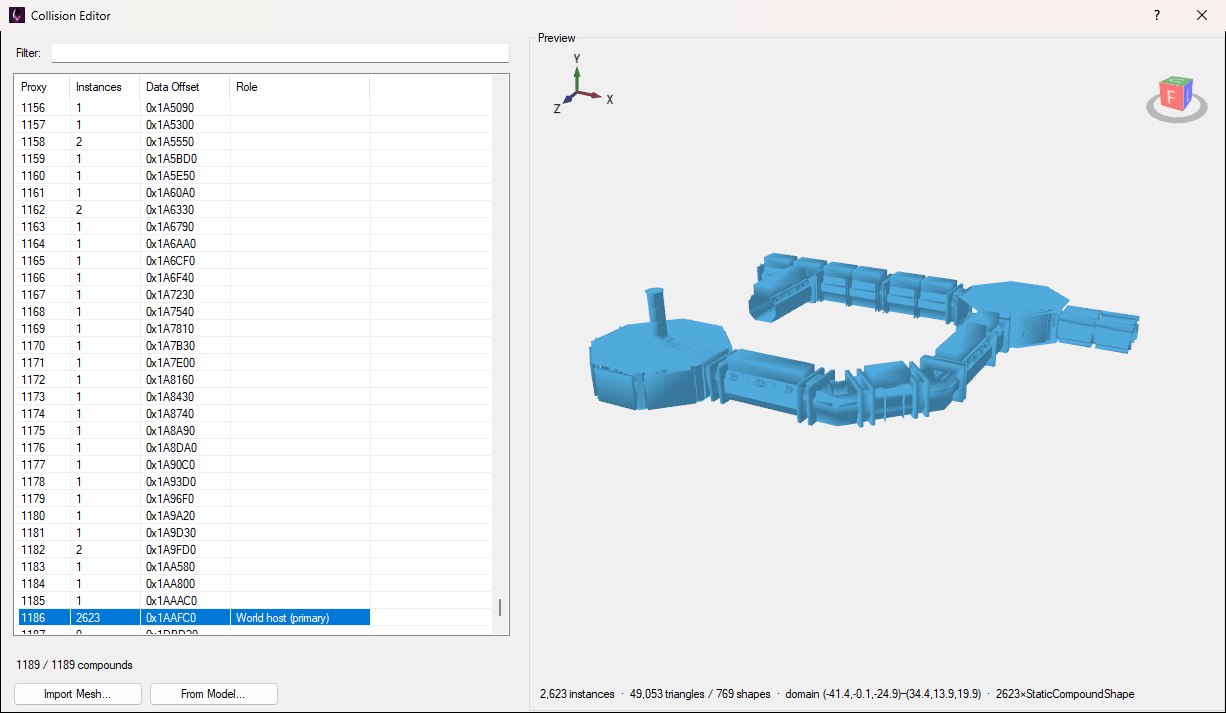Sort by the Data Offset column header
Image resolution: width=1226 pixels, height=713 pixels.
pos(185,87)
